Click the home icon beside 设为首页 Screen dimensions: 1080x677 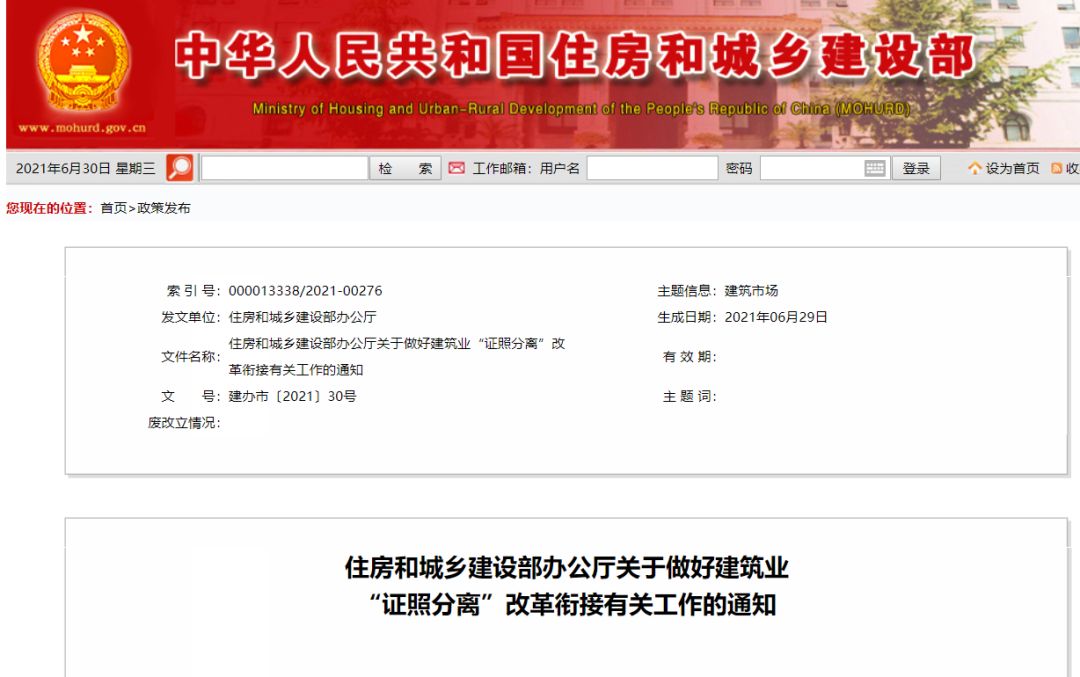(x=974, y=168)
